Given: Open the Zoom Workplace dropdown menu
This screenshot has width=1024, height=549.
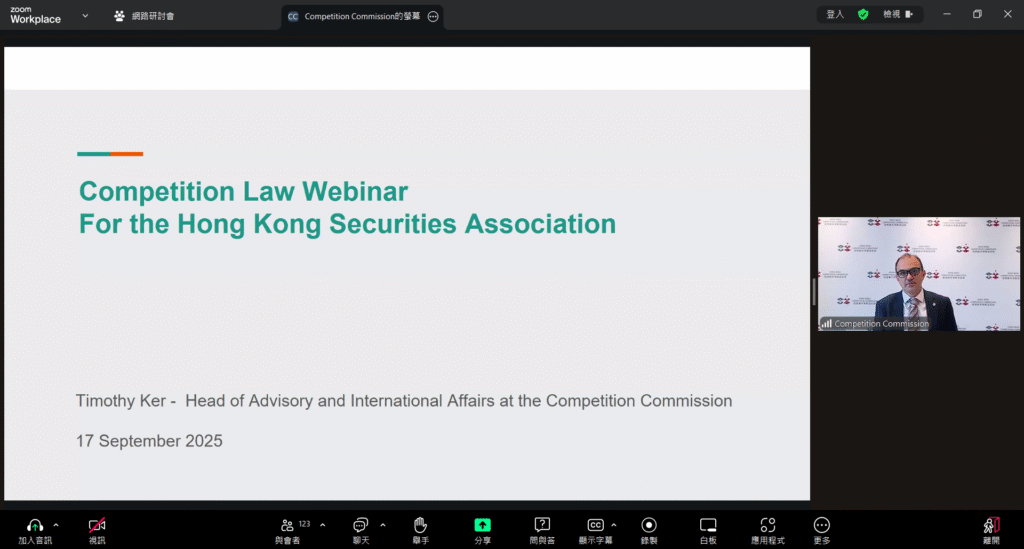Looking at the screenshot, I should [x=84, y=16].
